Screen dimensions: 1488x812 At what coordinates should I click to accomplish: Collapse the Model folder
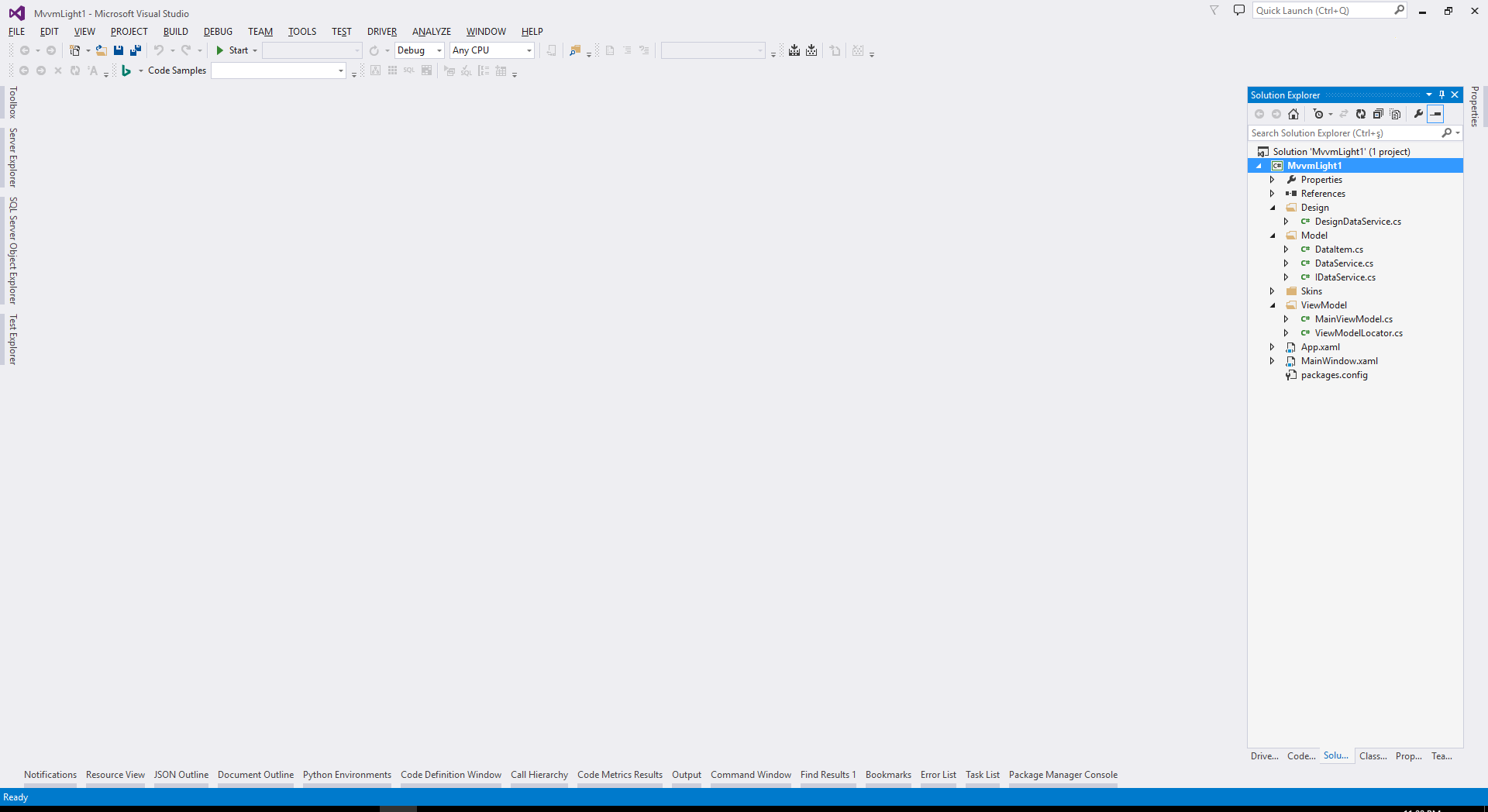click(1272, 236)
